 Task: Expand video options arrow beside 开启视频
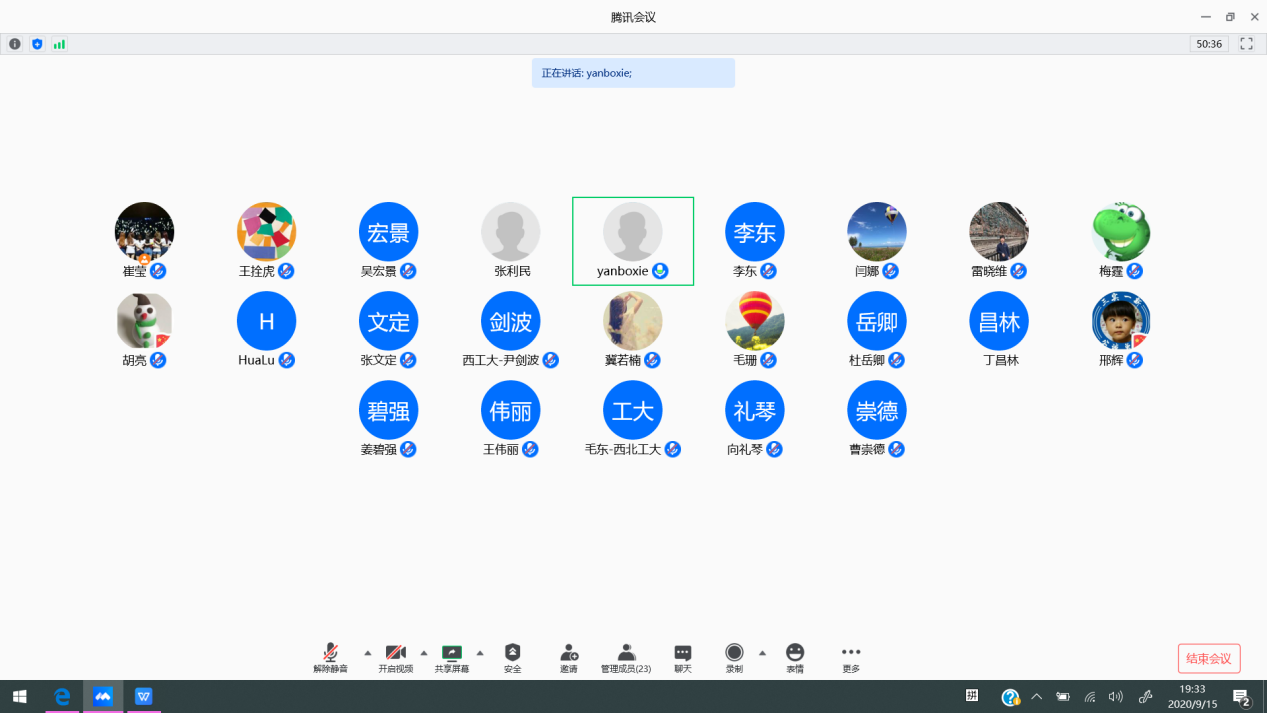click(424, 653)
